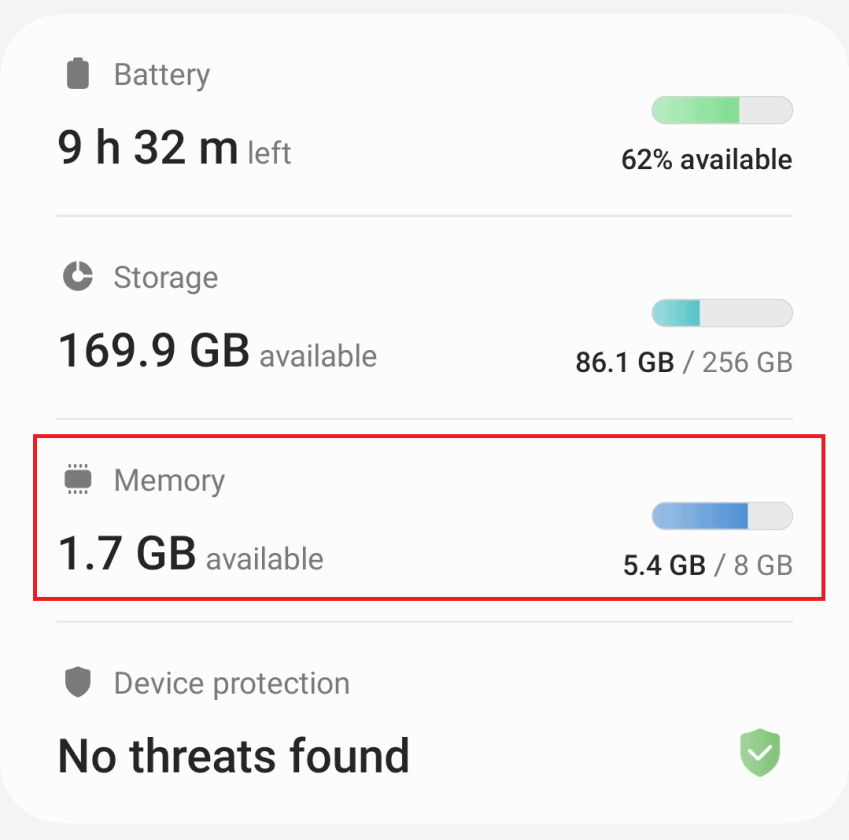849x840 pixels.
Task: Click the No threats found label
Action: tap(233, 755)
